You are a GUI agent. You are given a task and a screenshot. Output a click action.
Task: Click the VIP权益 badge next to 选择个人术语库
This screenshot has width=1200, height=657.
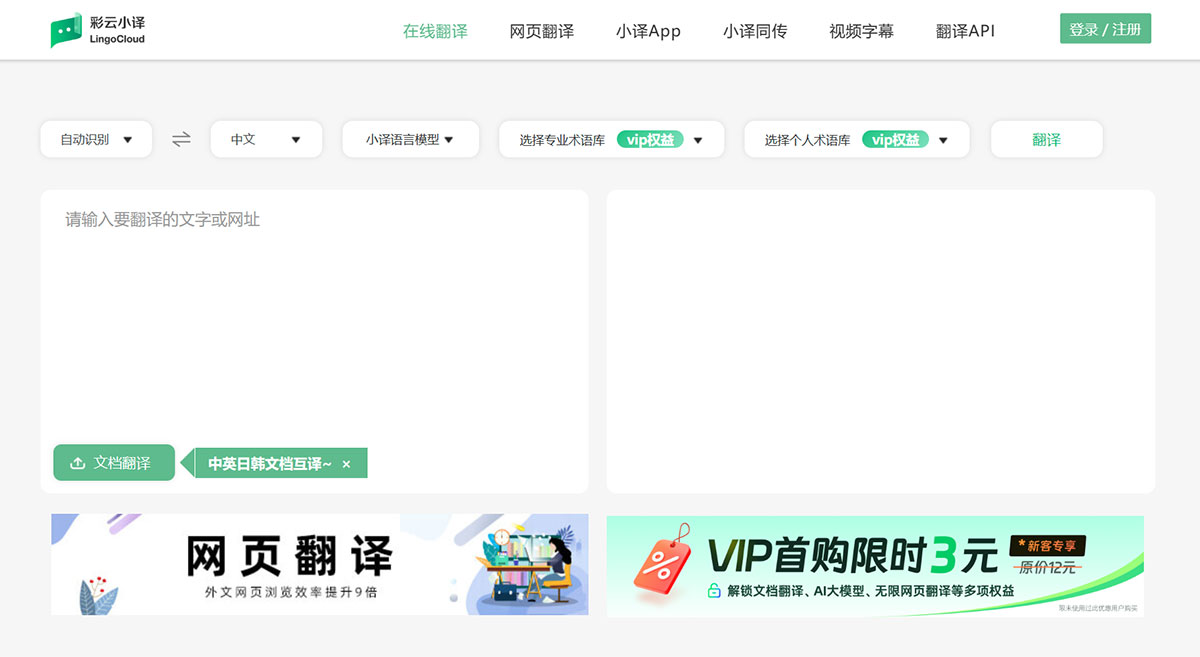coord(895,139)
